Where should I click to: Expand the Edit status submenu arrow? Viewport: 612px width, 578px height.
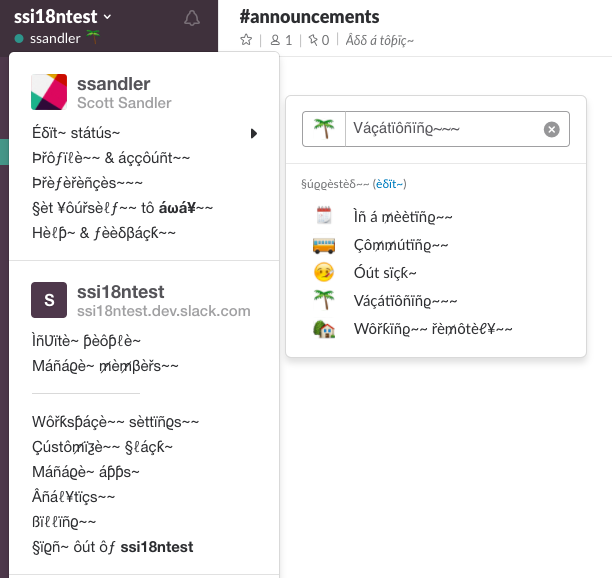click(x=254, y=133)
